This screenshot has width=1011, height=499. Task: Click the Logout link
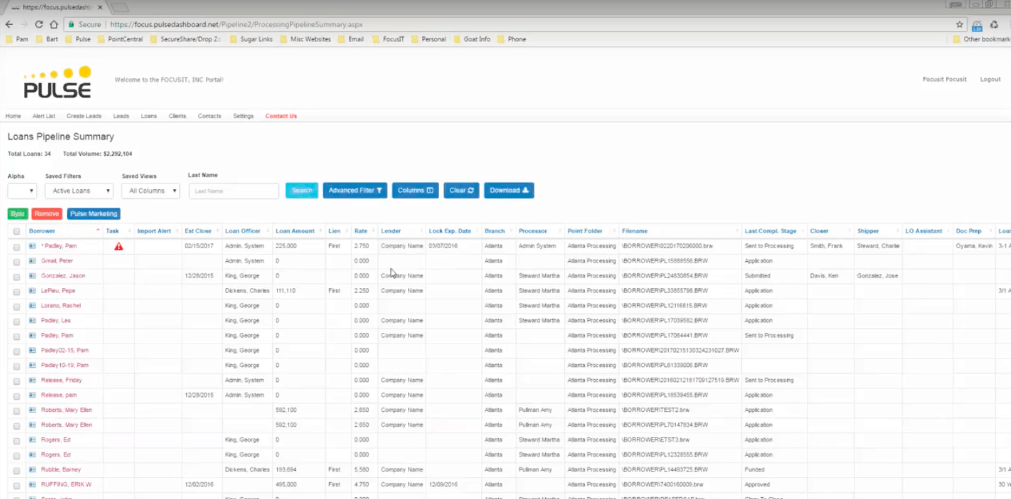coord(990,79)
